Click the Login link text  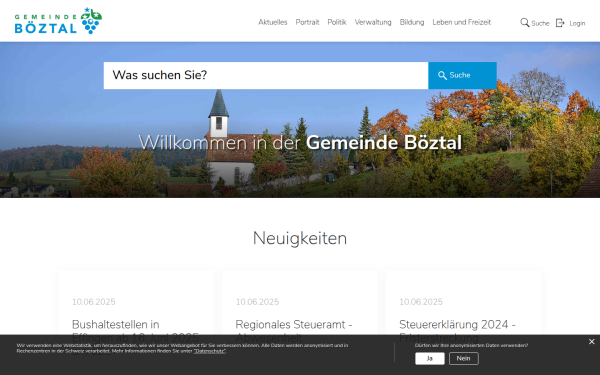click(577, 23)
